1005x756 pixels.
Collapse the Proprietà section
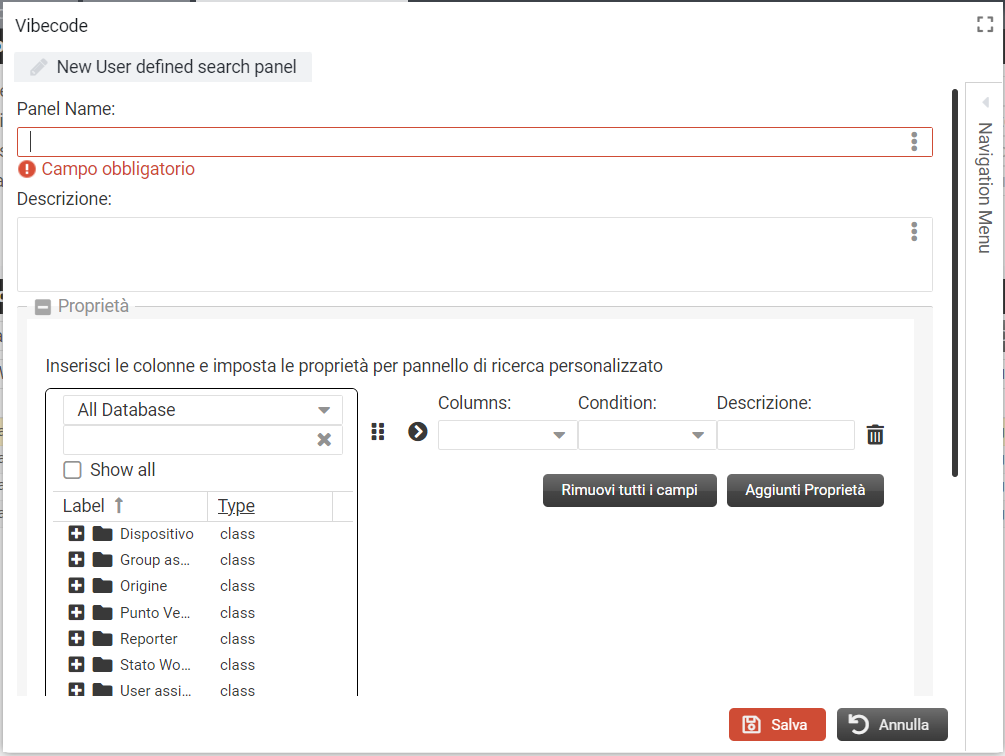(43, 307)
